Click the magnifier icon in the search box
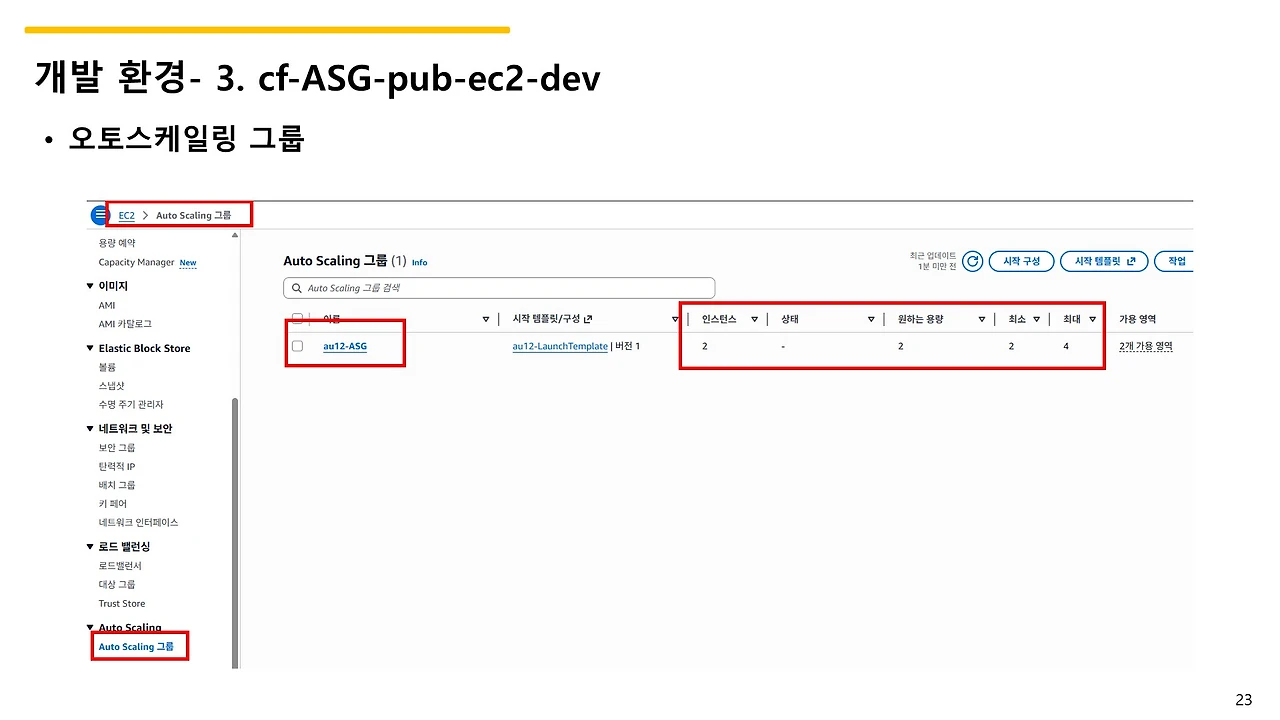Viewport: 1280px width, 720px height. tap(297, 288)
